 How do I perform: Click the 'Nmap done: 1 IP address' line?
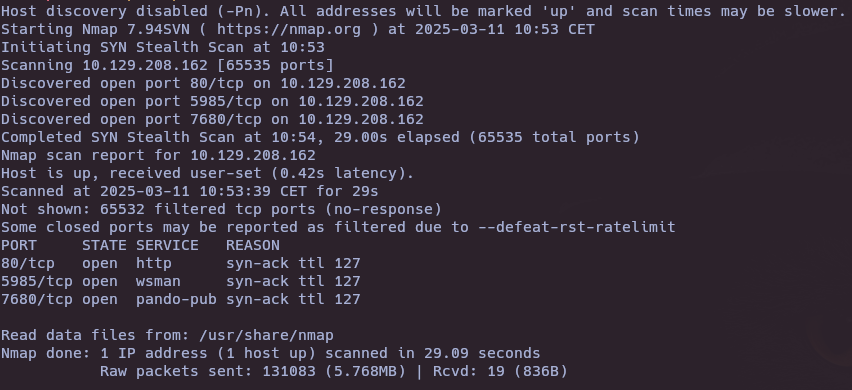pos(271,353)
